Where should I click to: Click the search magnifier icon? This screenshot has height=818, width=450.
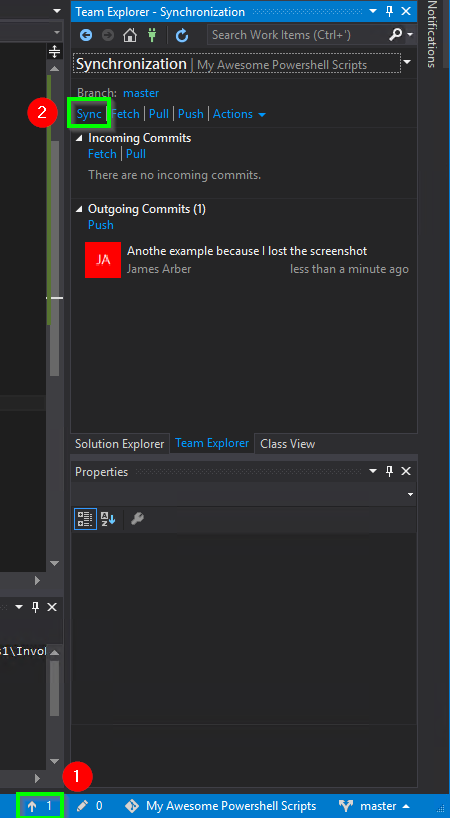396,35
